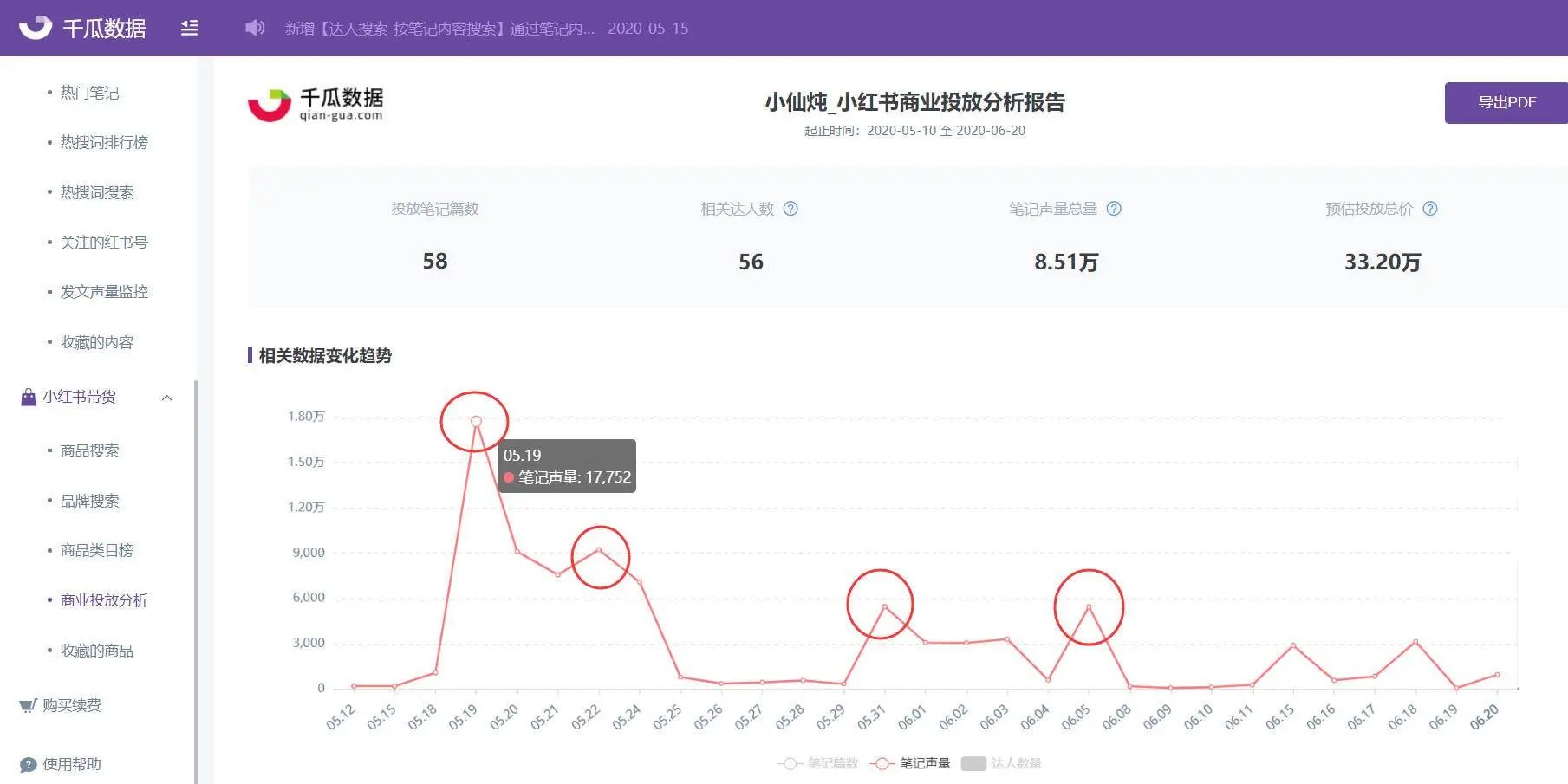Click the 05.31 data point on chart
The height and width of the screenshot is (784, 1568).
[x=884, y=606]
